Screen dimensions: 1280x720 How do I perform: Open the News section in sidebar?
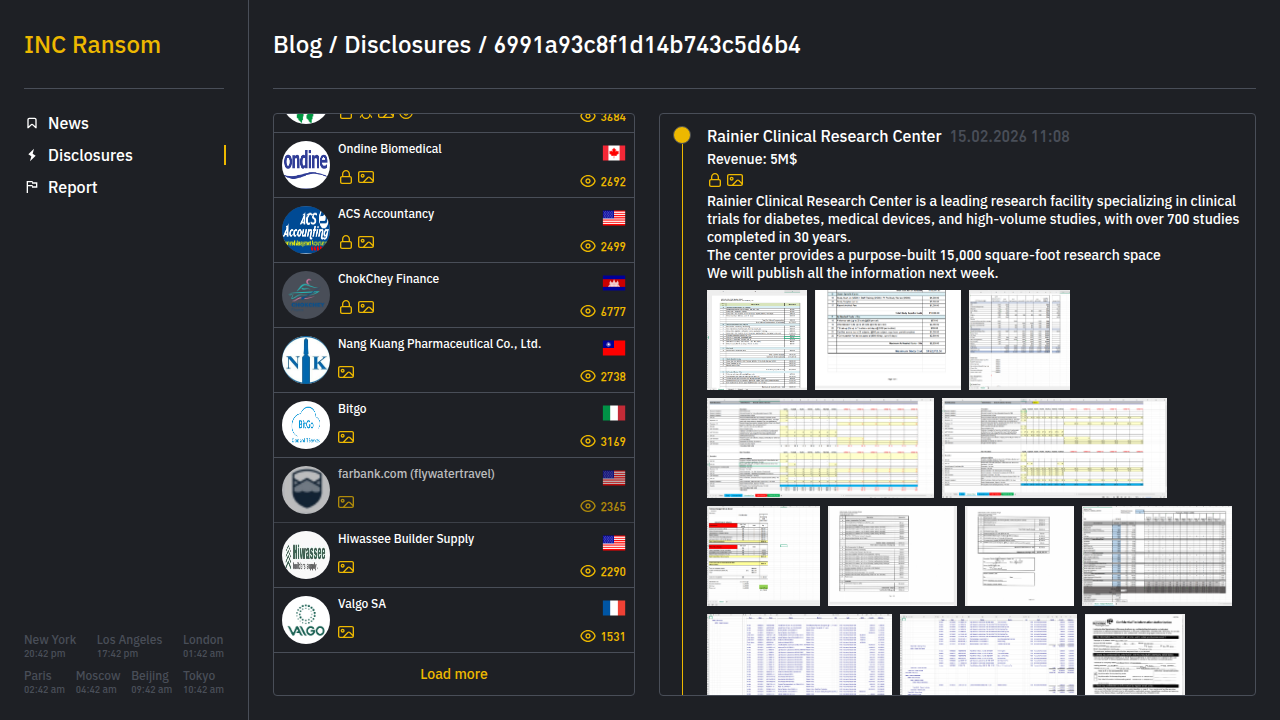pos(68,123)
